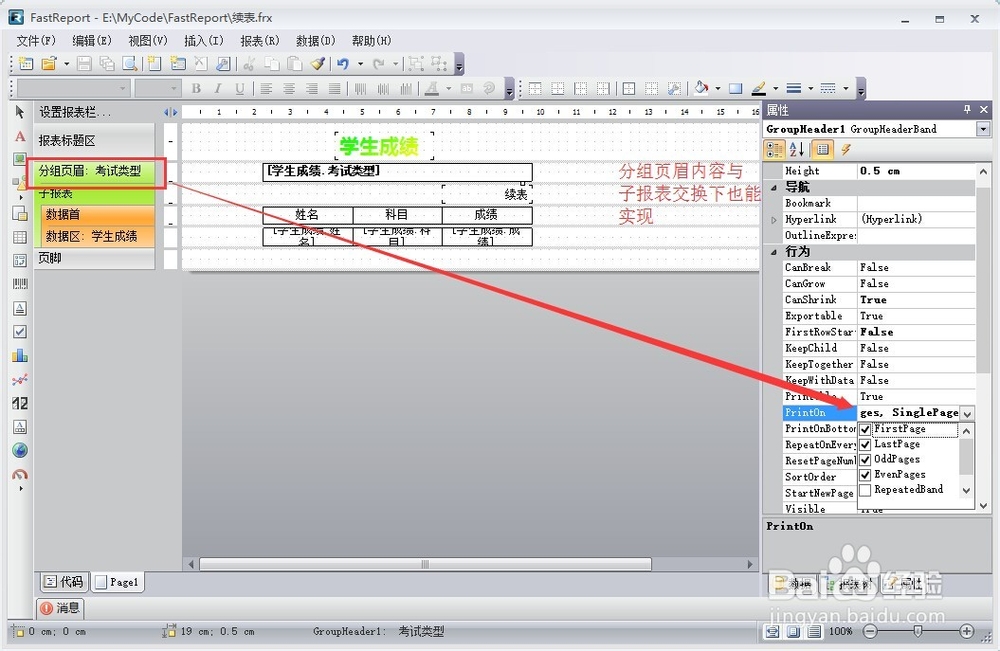Open the 文件(F) menu

36,41
